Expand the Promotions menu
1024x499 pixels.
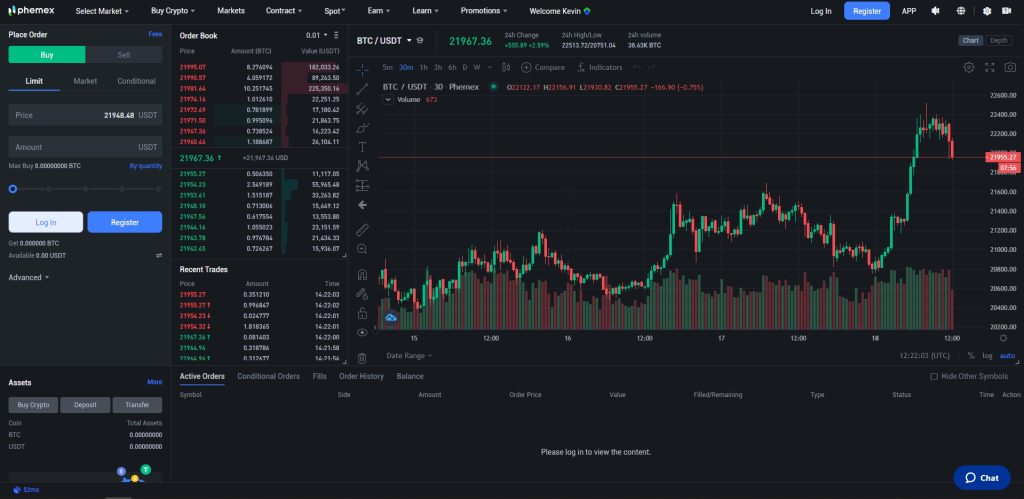tap(484, 11)
